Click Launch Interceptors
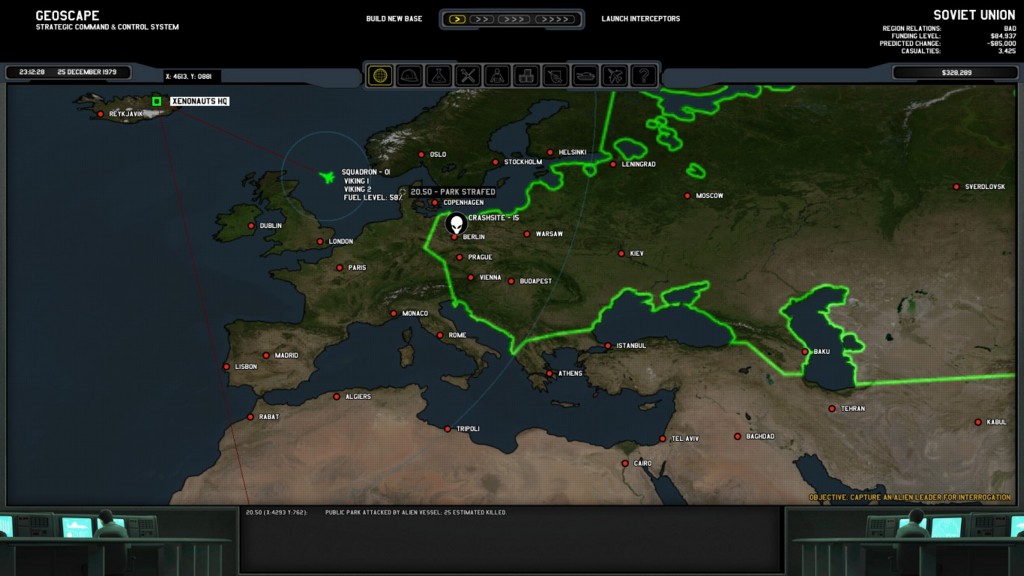 (641, 19)
